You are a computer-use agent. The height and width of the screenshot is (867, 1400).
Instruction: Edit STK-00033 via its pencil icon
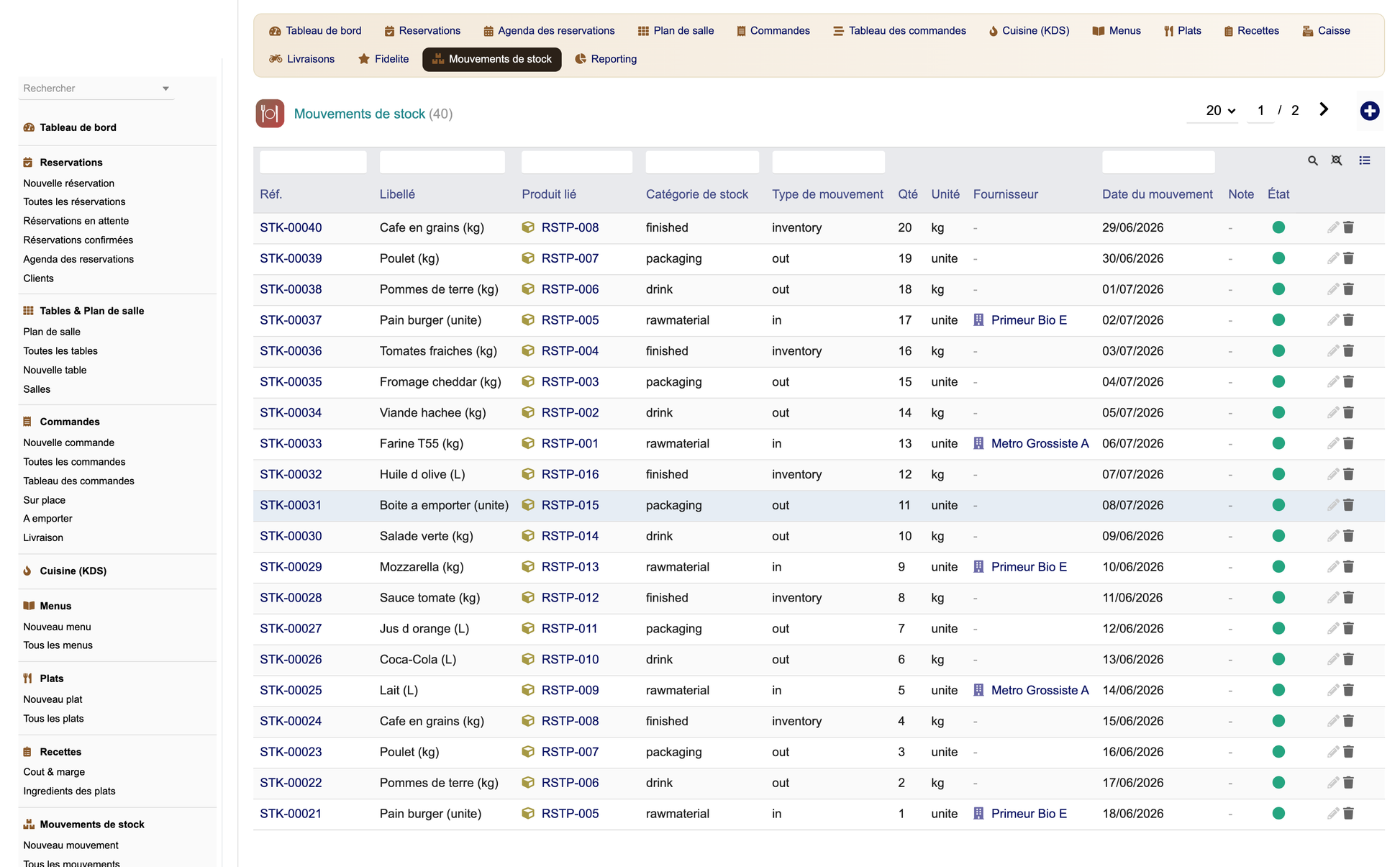[x=1333, y=443]
